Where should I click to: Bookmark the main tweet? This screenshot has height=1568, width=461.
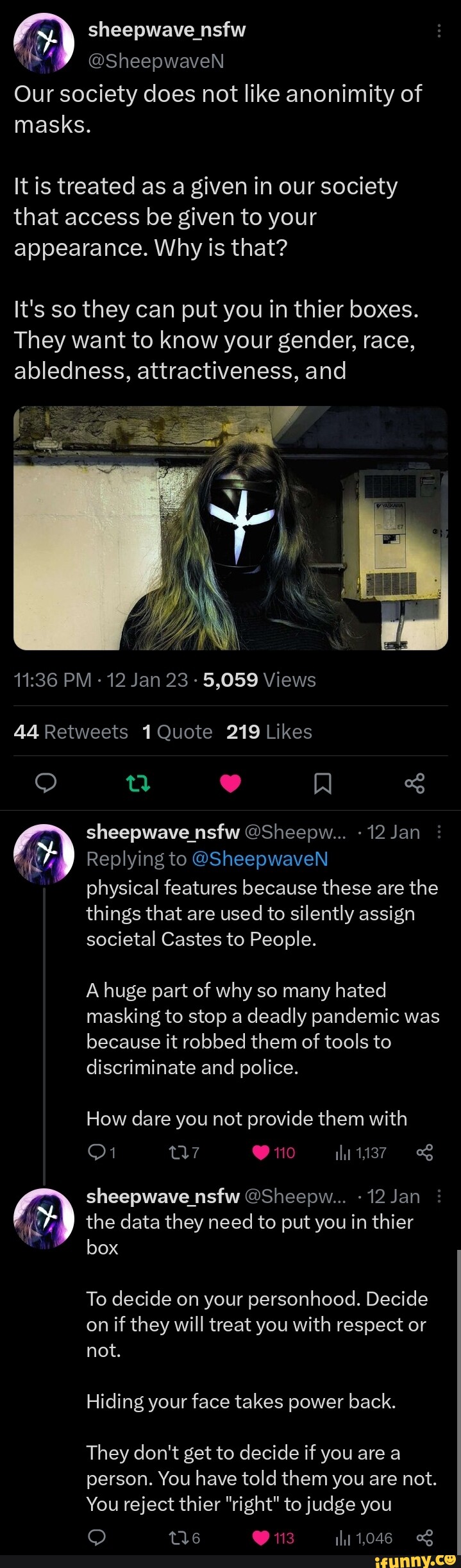click(323, 783)
